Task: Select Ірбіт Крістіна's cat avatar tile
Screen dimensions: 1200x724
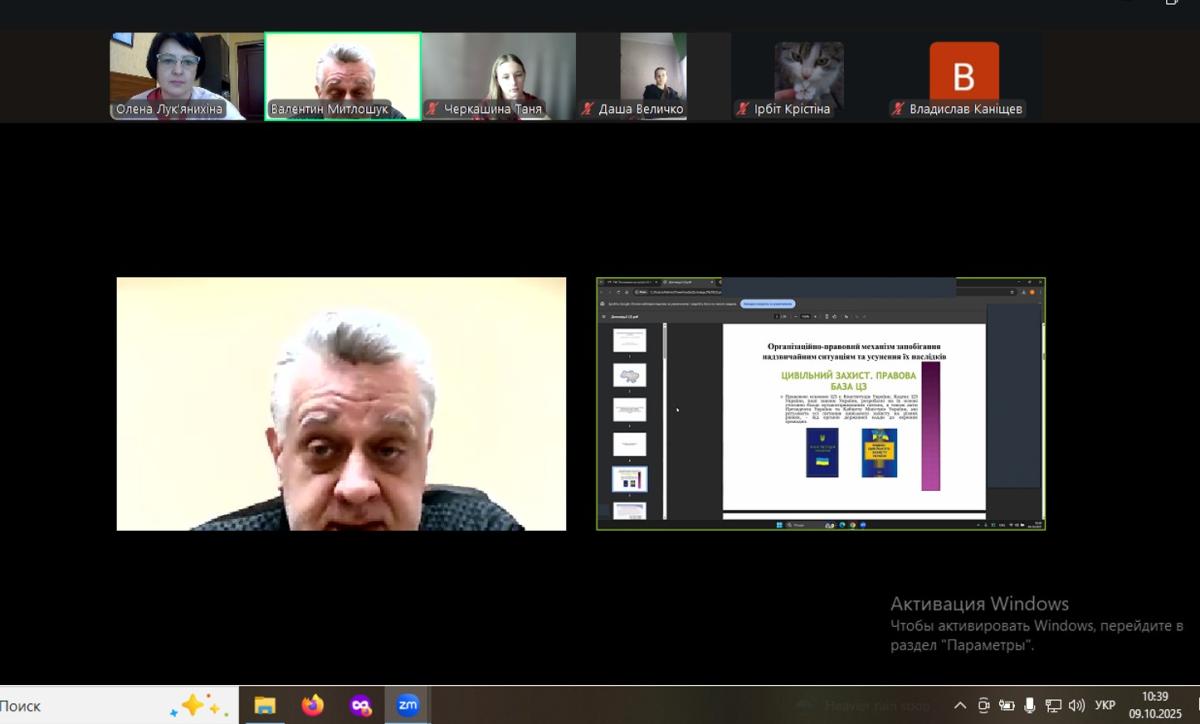Action: 808,76
